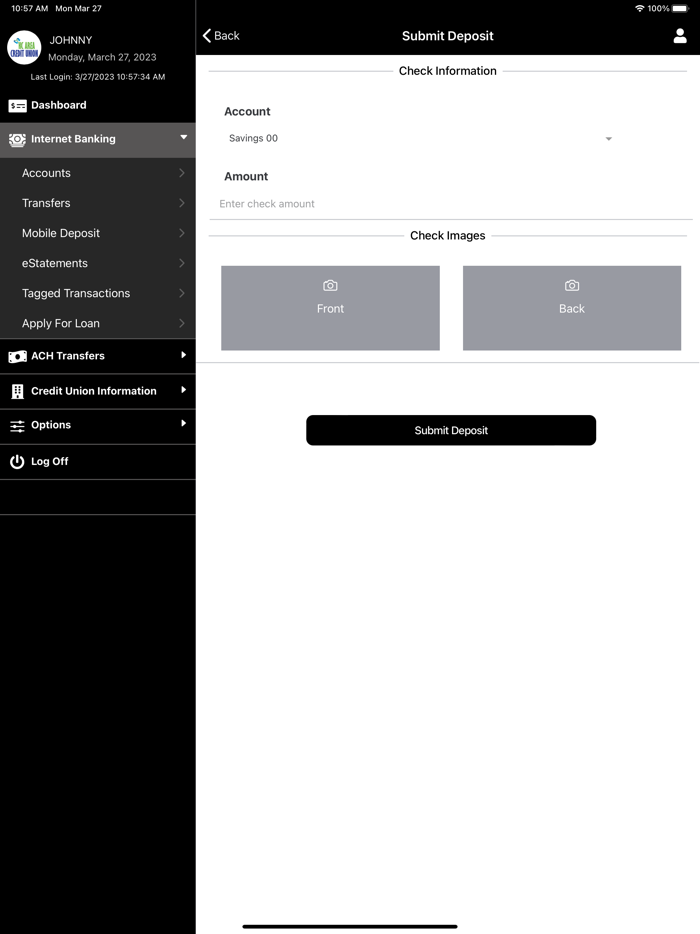
Task: Collapse the Internet Banking section arrow
Action: pos(183,138)
